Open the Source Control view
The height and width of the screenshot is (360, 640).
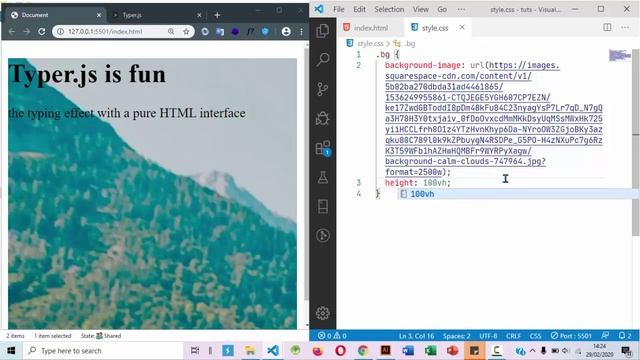coord(322,89)
